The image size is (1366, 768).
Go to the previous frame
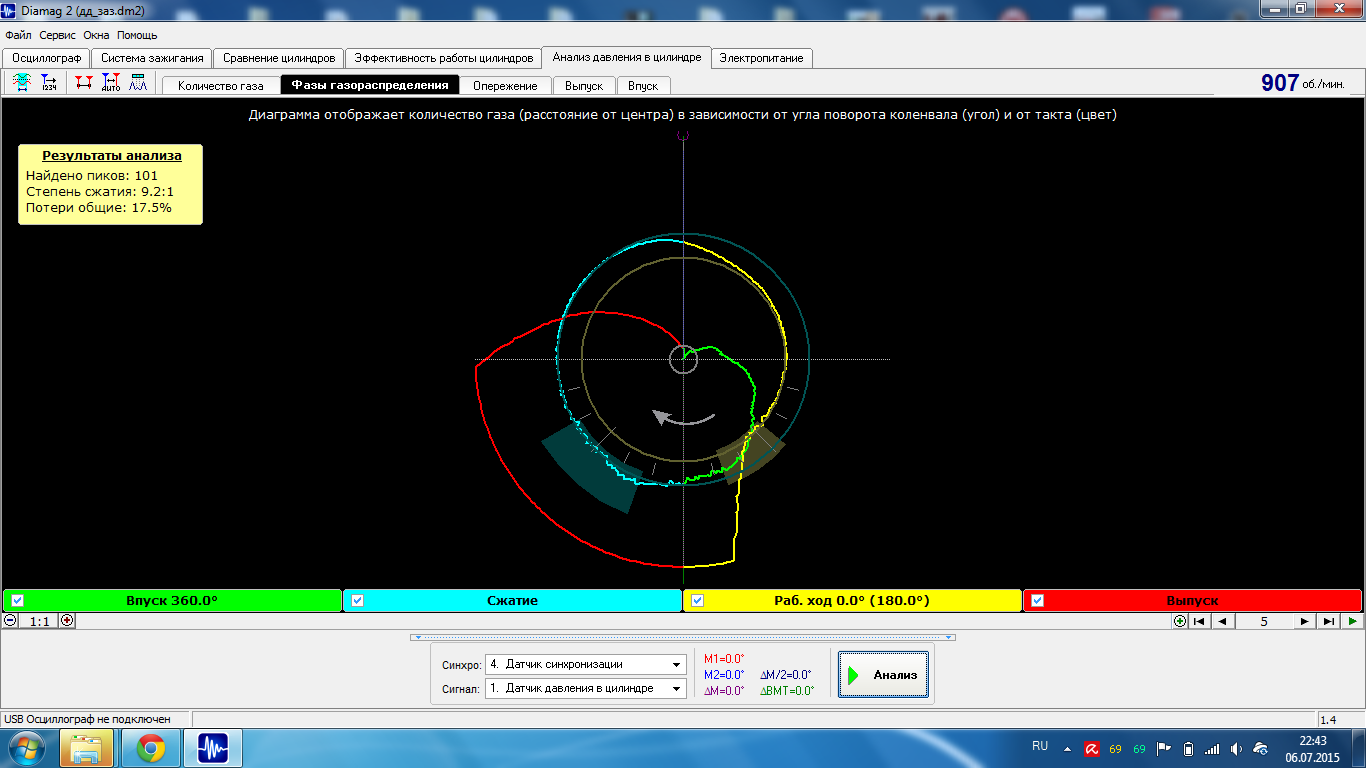click(x=1224, y=621)
